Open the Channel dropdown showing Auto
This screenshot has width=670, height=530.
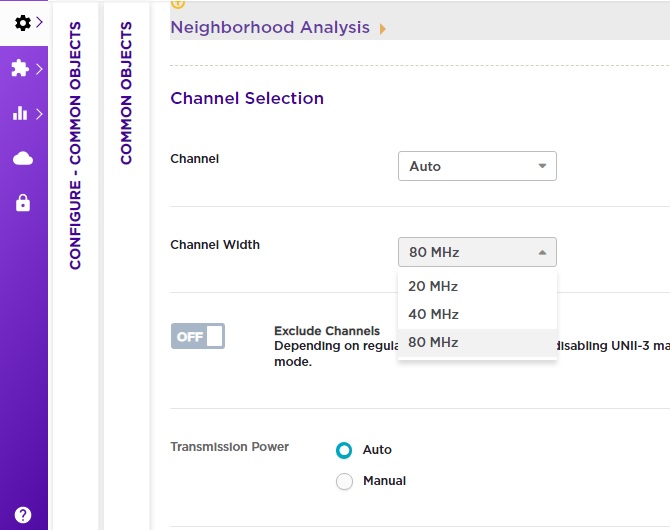477,166
